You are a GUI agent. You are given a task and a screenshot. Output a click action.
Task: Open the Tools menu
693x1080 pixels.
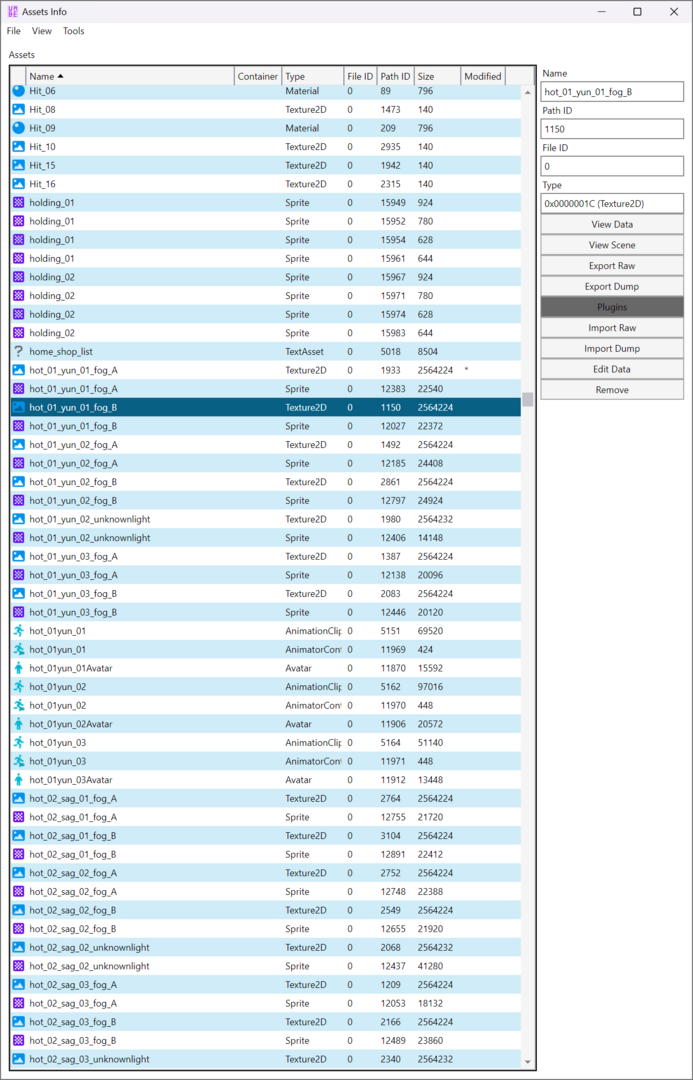point(74,31)
